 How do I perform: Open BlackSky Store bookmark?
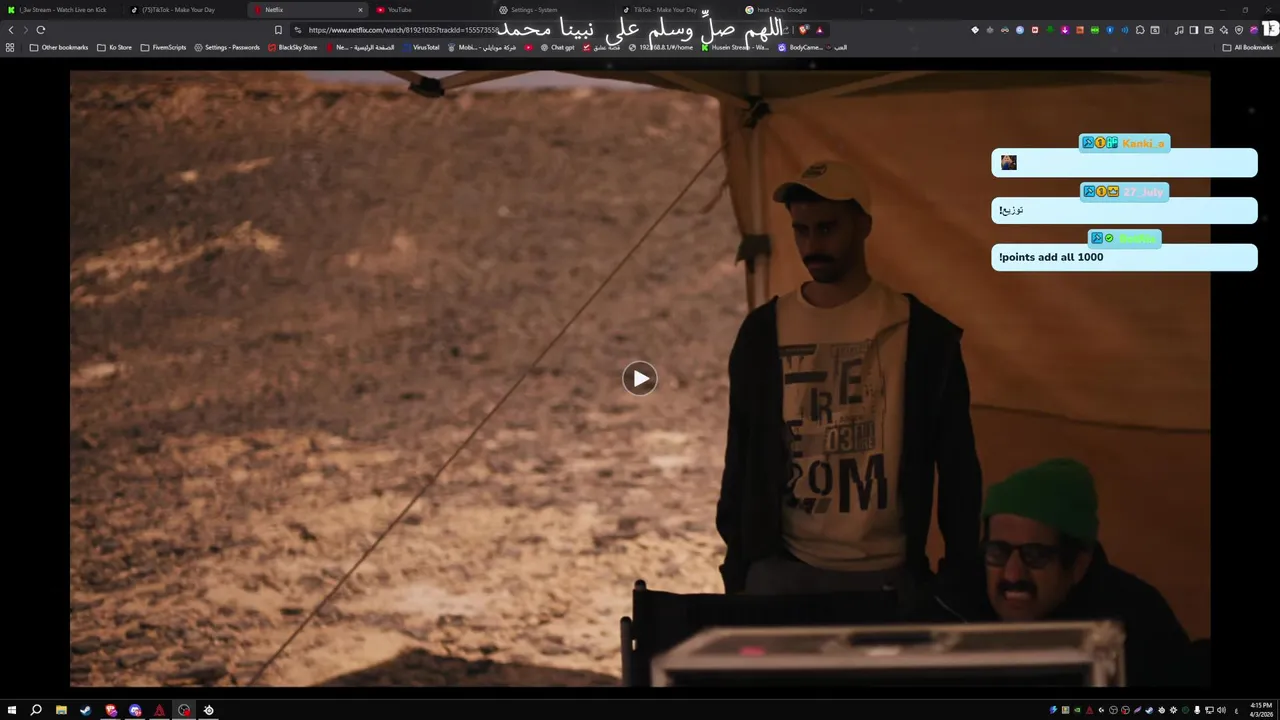pos(292,47)
